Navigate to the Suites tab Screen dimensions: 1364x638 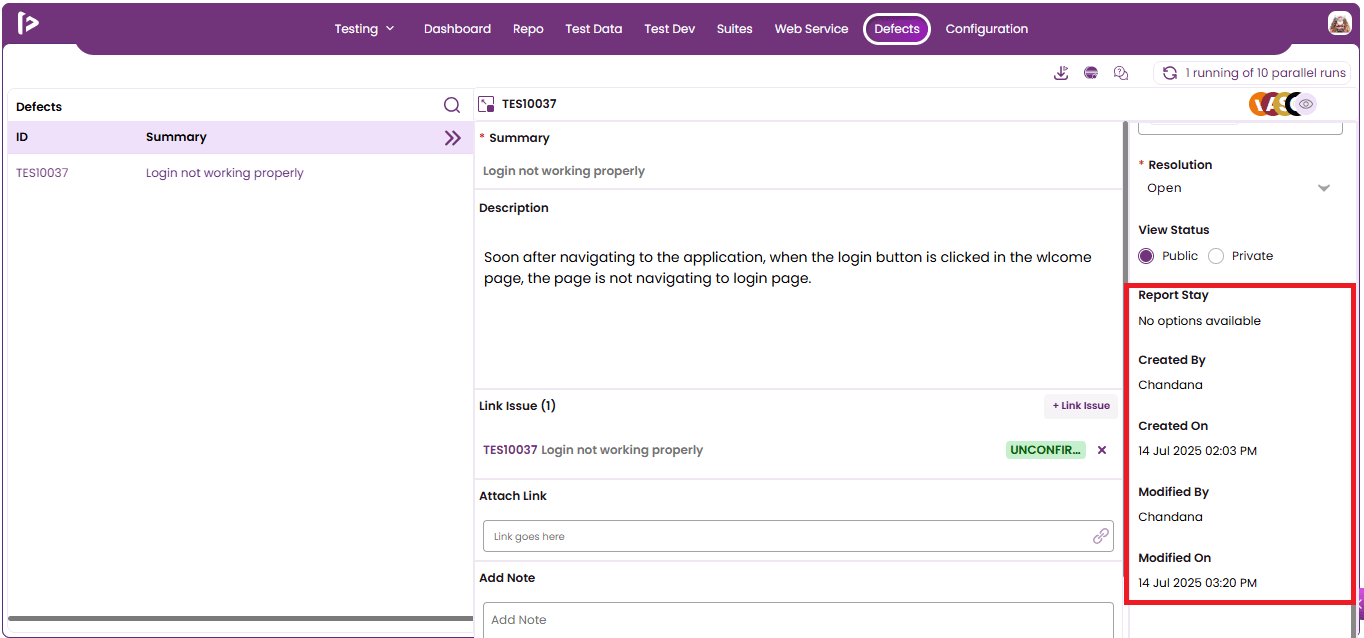click(x=734, y=29)
